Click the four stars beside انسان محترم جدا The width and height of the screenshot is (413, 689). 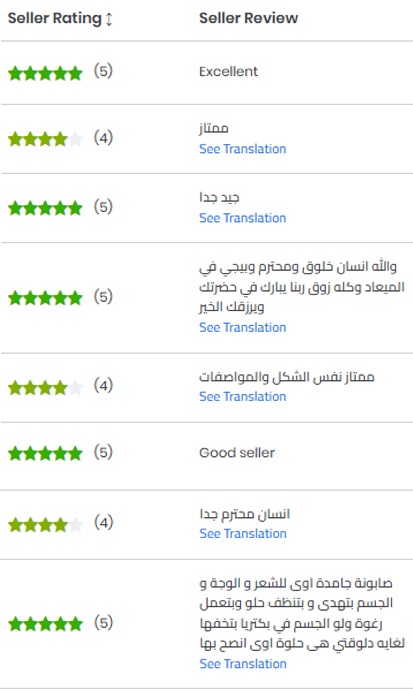click(45, 524)
